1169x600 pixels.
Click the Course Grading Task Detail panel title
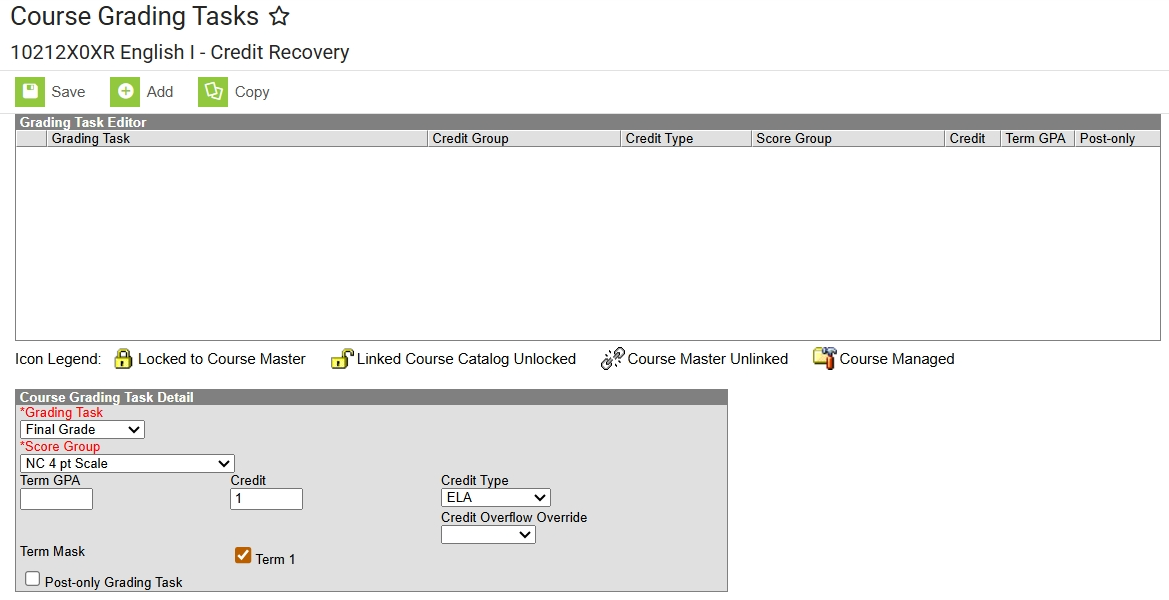pos(107,397)
